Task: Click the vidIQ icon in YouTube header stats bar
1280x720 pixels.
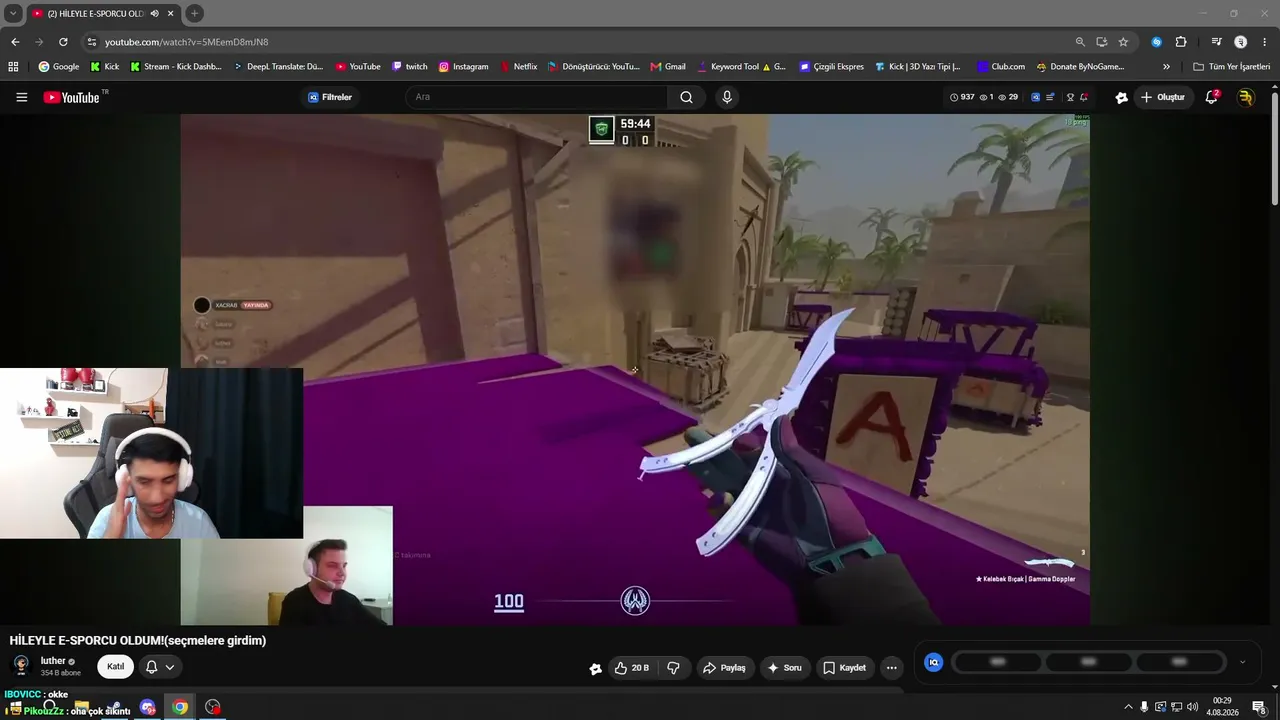Action: click(x=1035, y=97)
